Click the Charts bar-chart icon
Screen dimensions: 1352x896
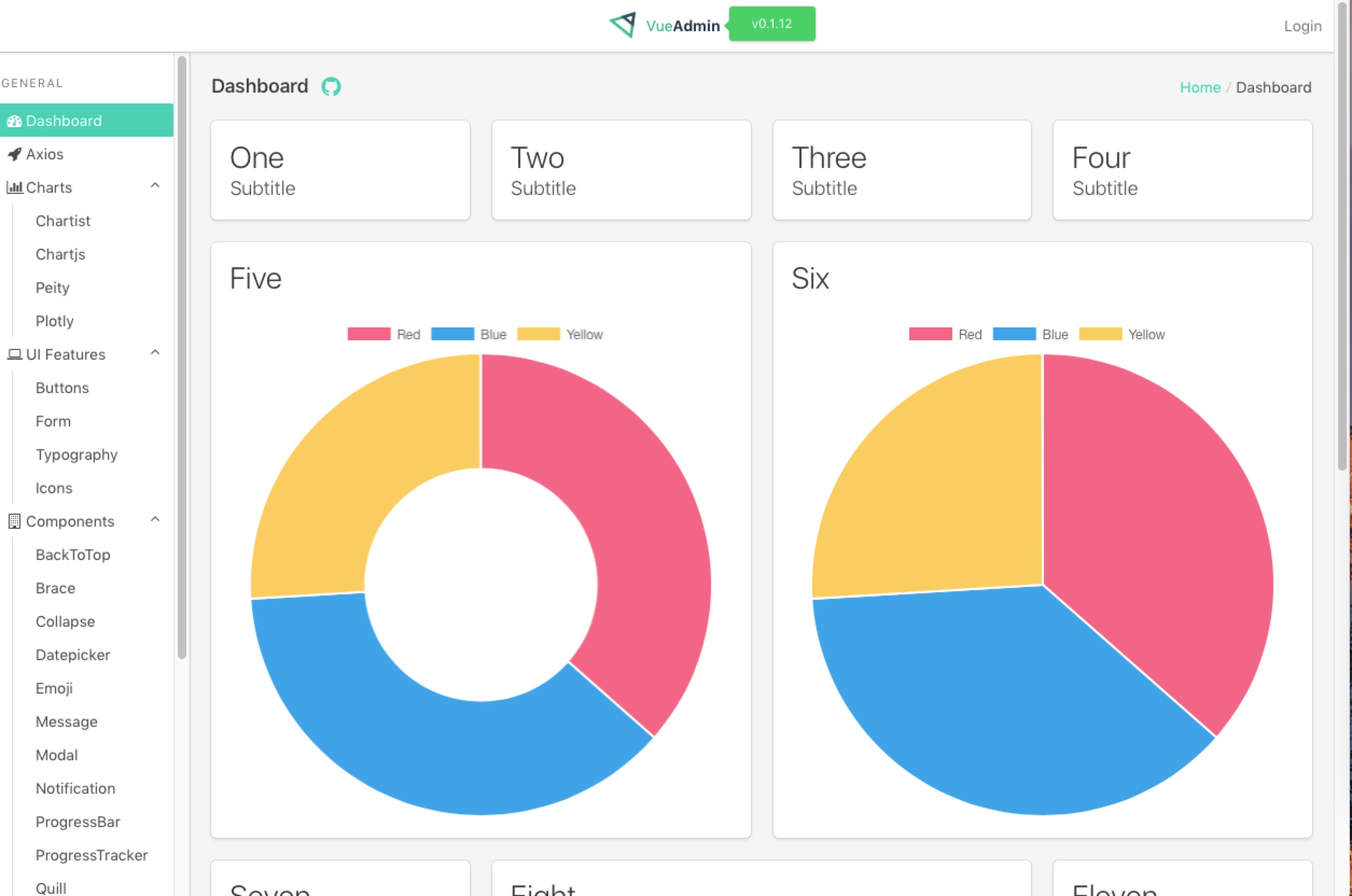point(15,187)
